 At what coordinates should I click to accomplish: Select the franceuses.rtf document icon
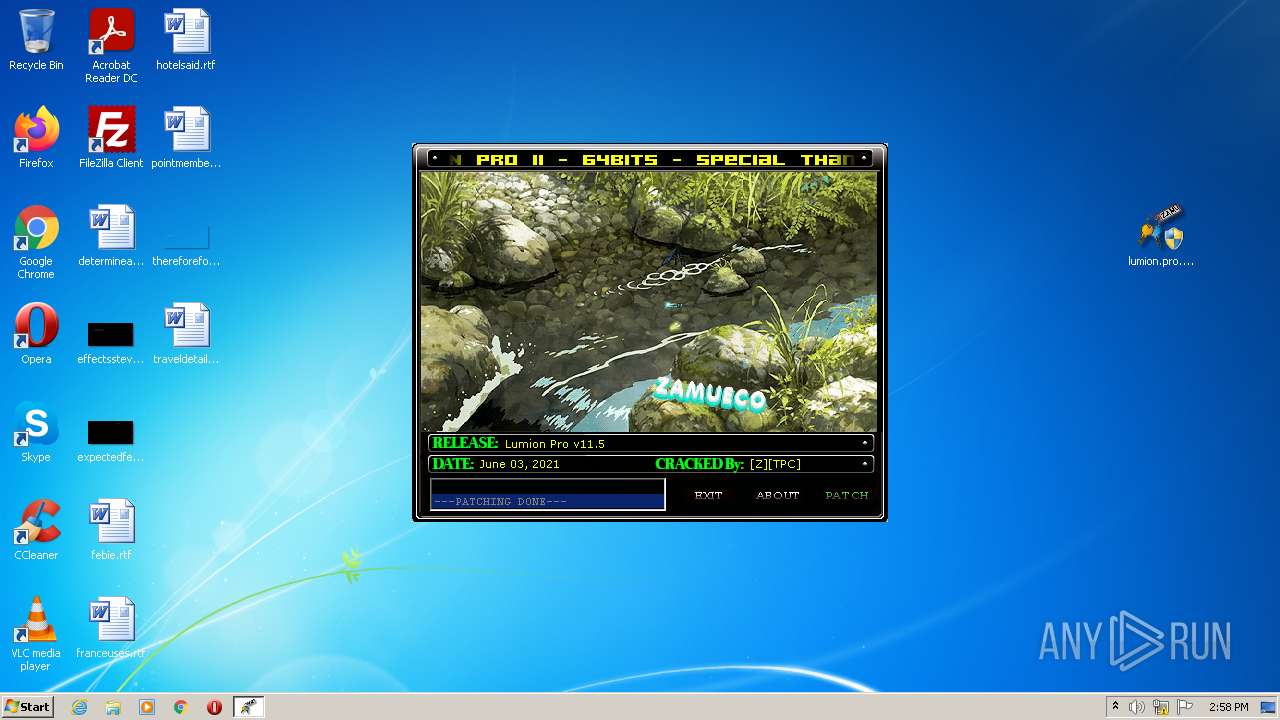[111, 628]
